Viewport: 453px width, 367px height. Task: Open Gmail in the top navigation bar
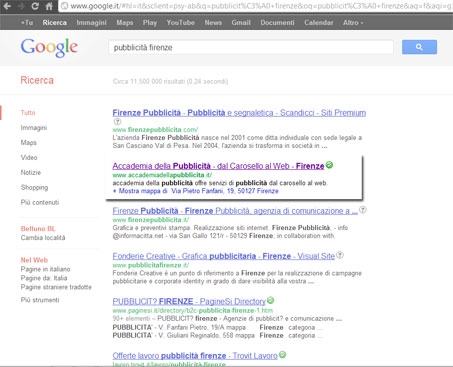241,23
